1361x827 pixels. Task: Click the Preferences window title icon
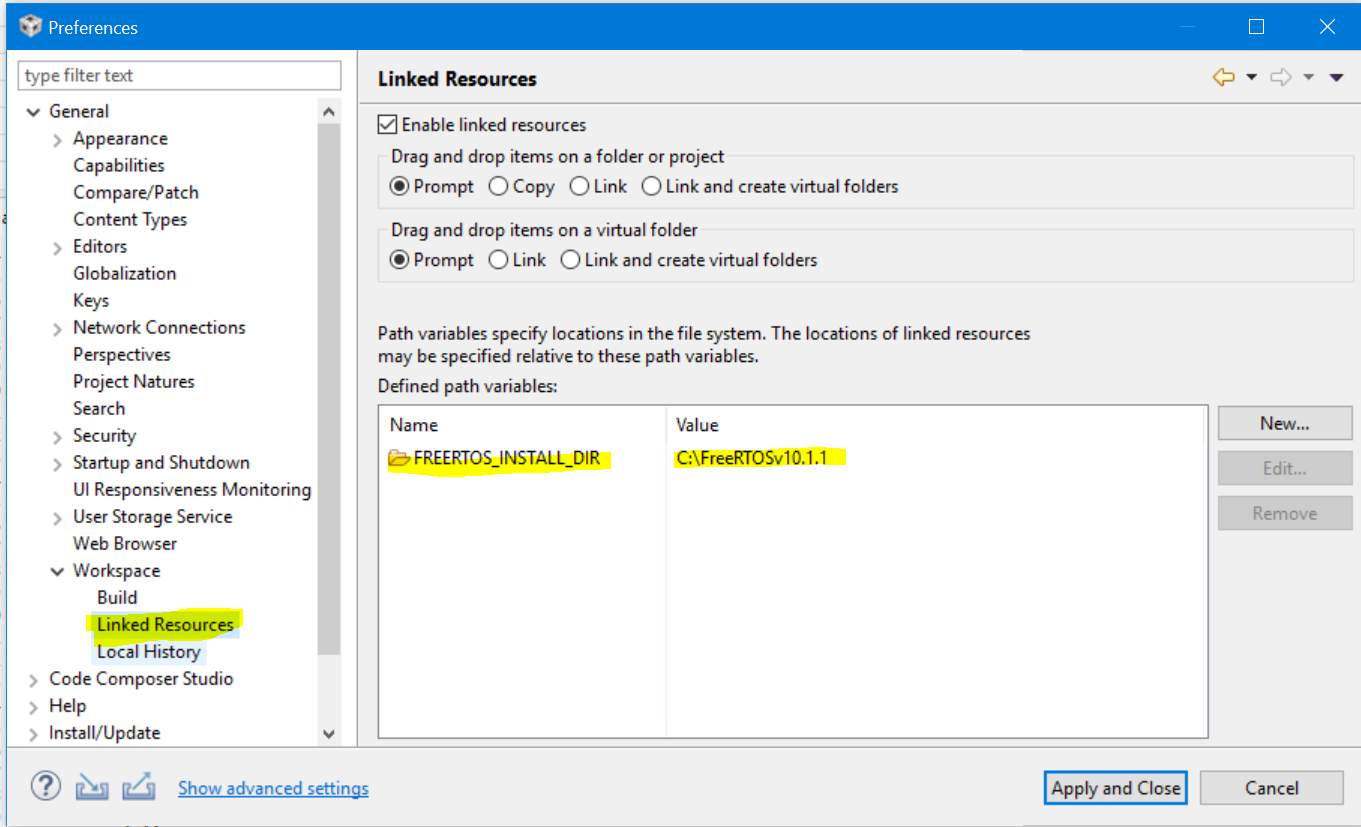[x=30, y=27]
